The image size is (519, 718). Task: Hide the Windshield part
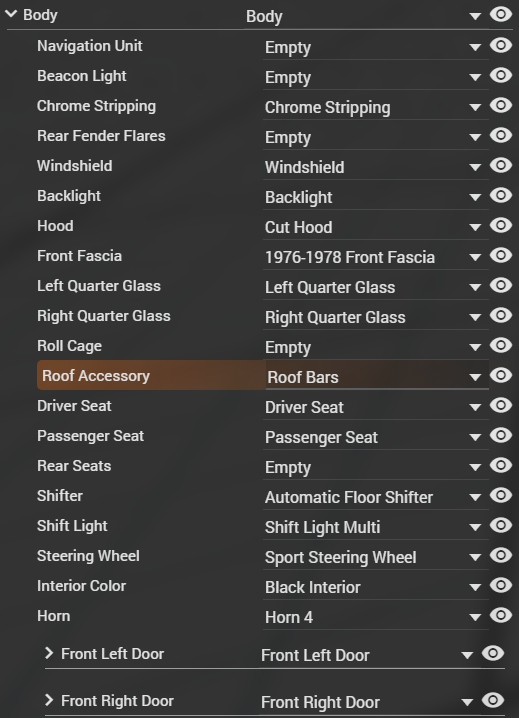[500, 165]
